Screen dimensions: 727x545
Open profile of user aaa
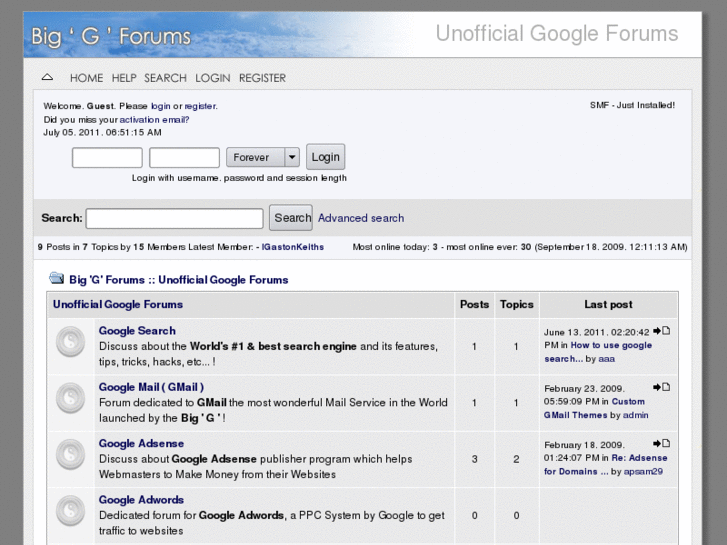(x=606, y=359)
